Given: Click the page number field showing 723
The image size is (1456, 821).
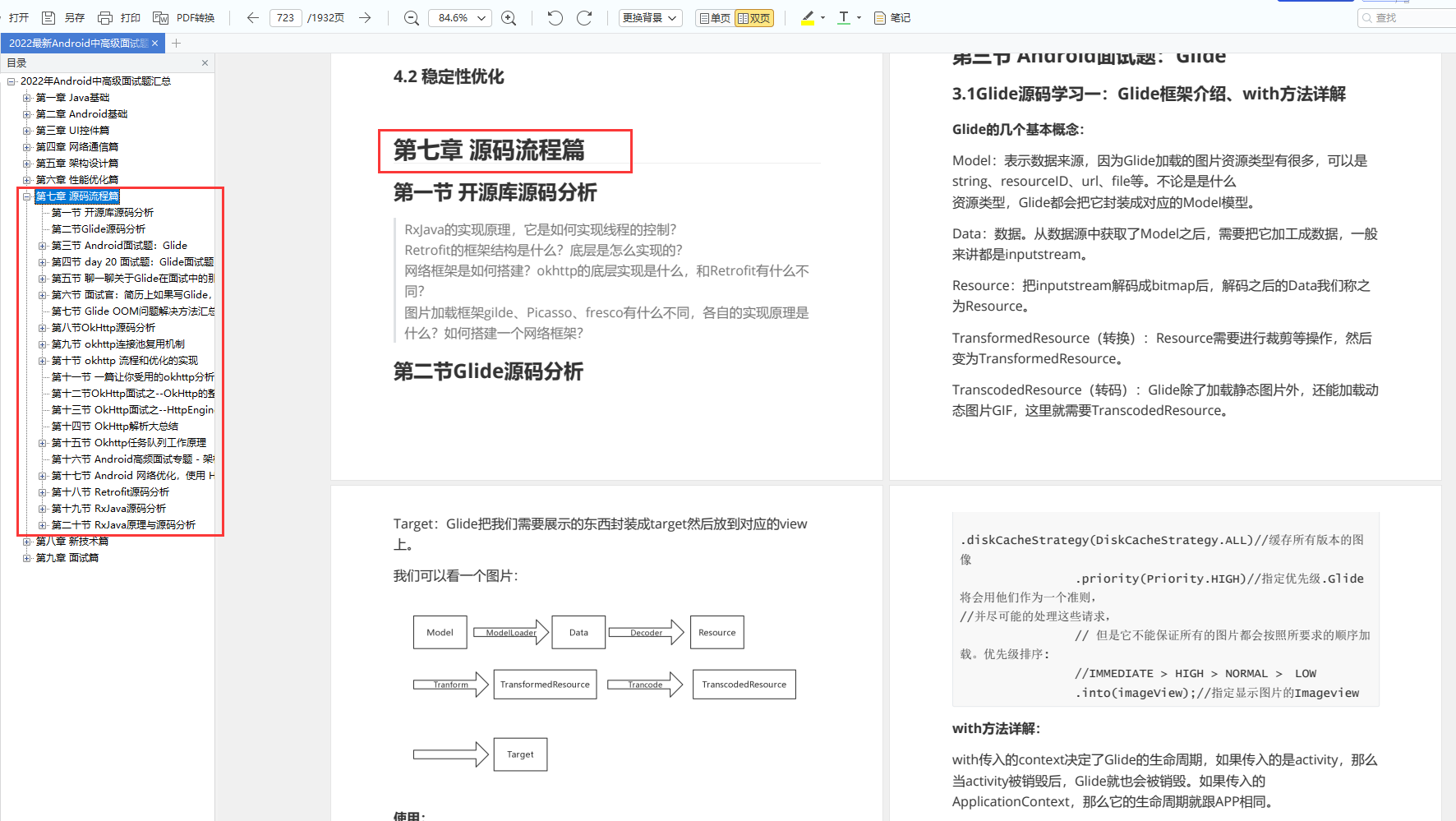Looking at the screenshot, I should (285, 18).
